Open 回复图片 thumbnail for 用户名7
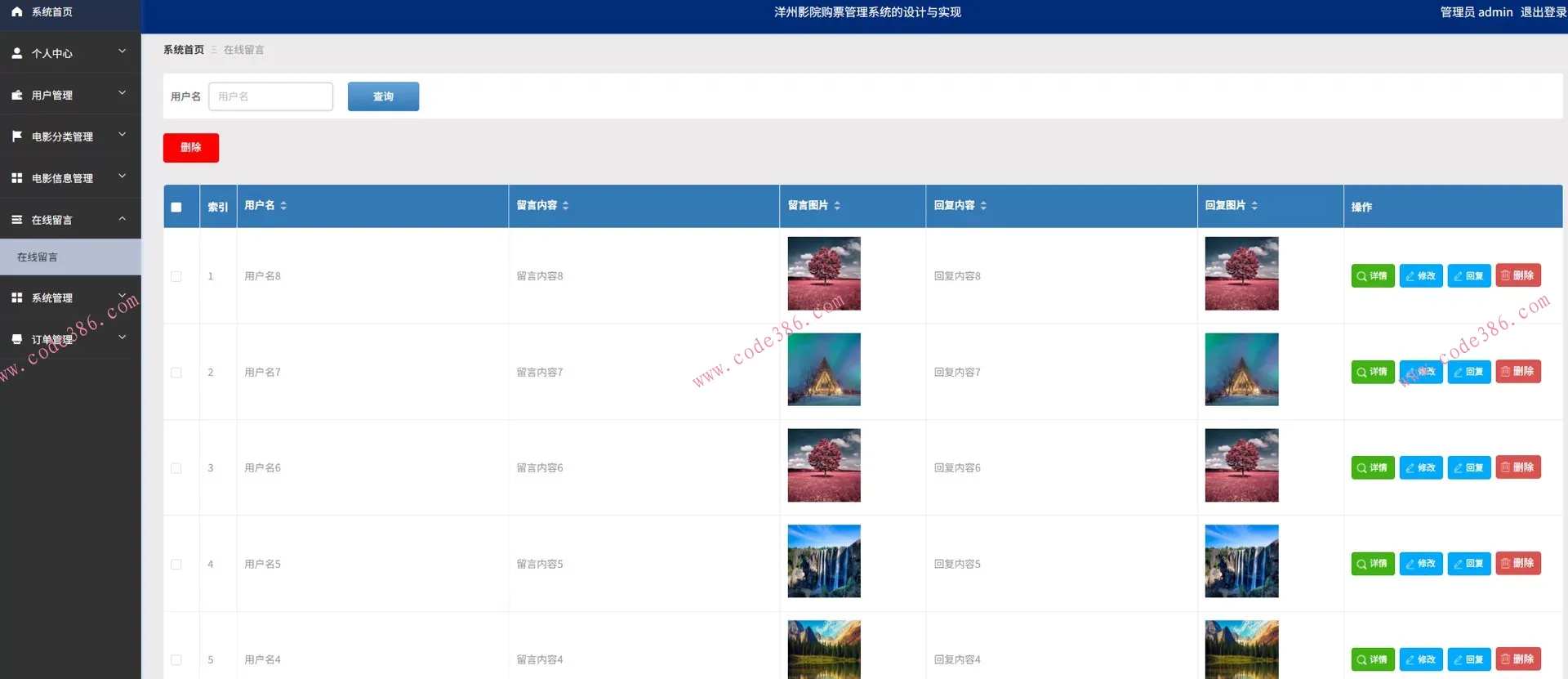This screenshot has height=679, width=1568. [x=1241, y=369]
